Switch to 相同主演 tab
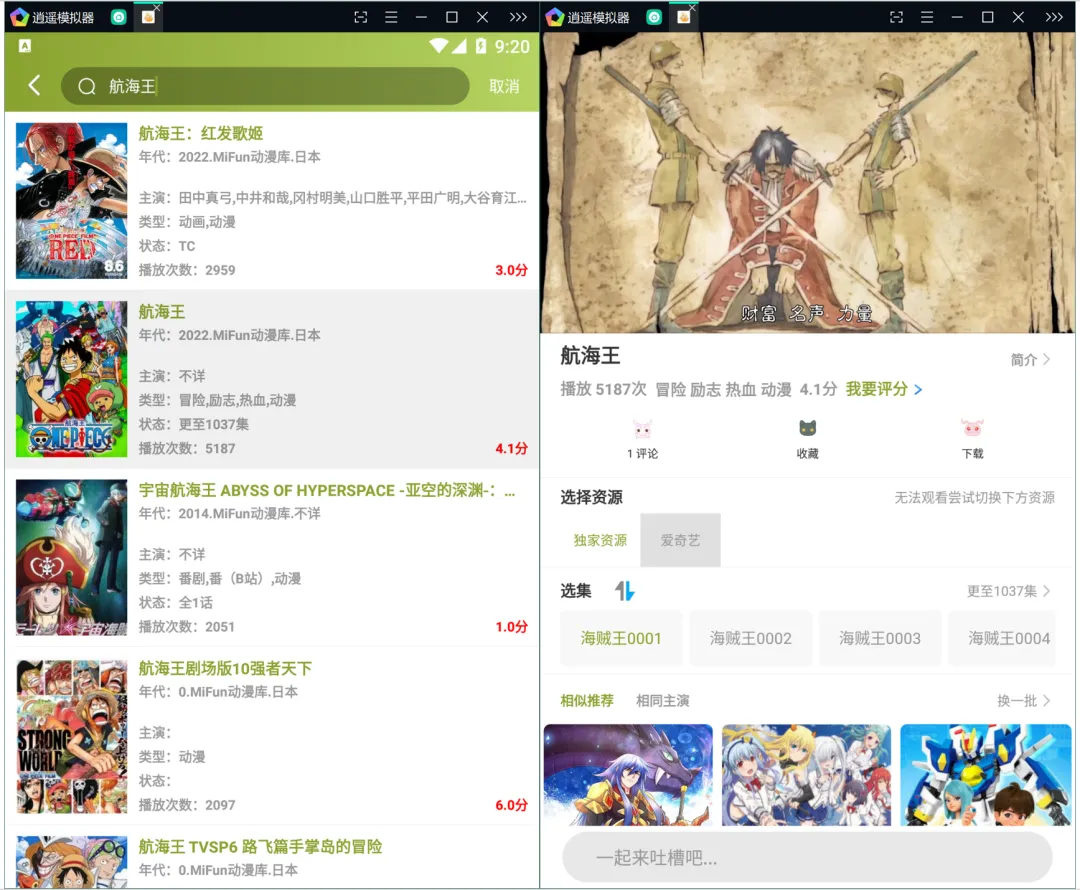This screenshot has width=1080, height=890. (663, 701)
